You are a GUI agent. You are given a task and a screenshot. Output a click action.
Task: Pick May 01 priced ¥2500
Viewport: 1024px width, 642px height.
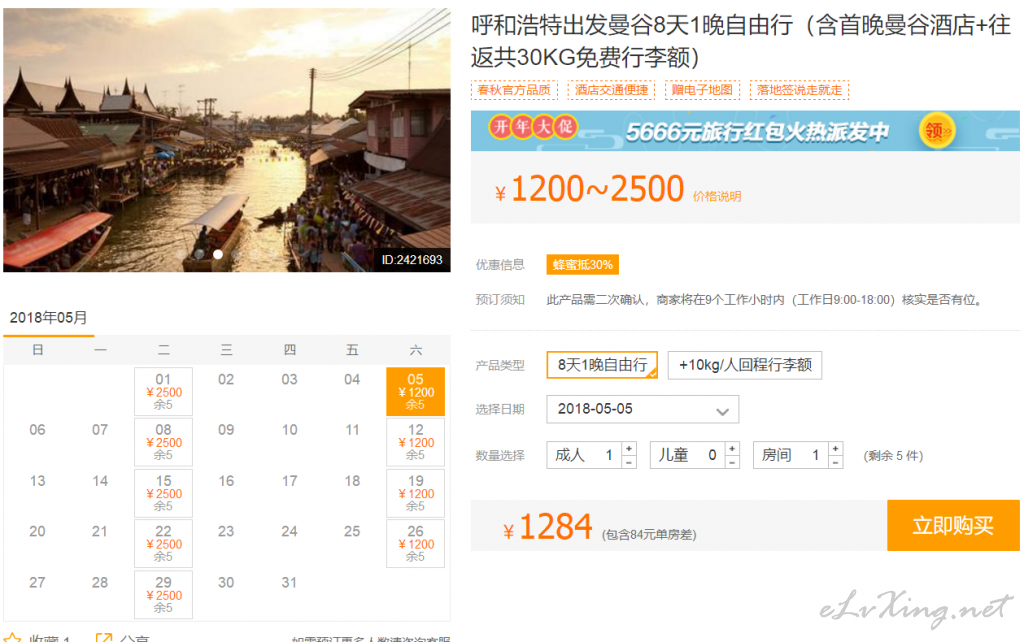[163, 391]
